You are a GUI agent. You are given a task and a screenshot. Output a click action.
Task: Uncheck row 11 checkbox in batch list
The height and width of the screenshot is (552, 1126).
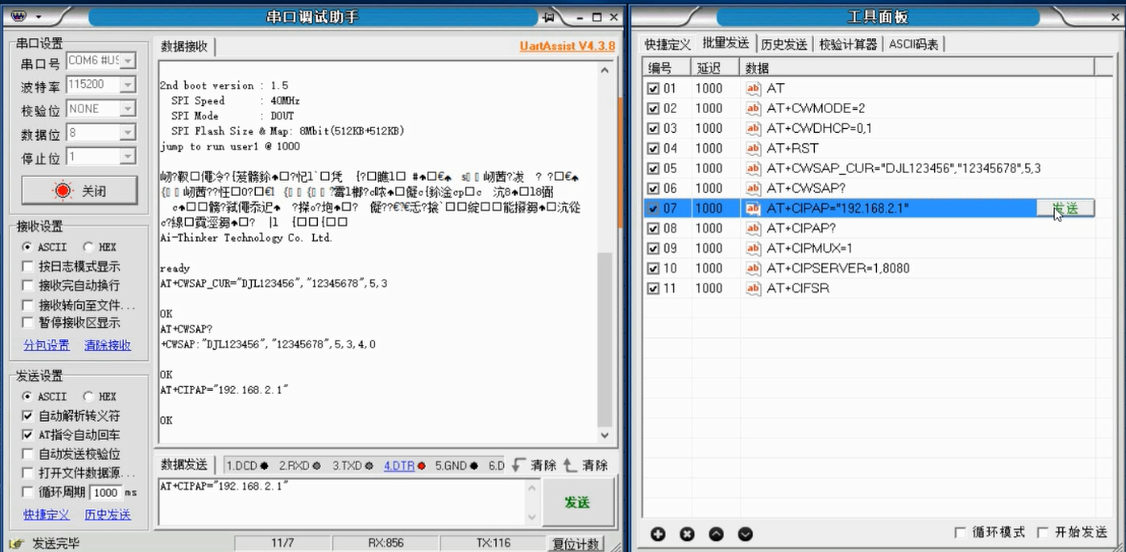[x=653, y=289]
